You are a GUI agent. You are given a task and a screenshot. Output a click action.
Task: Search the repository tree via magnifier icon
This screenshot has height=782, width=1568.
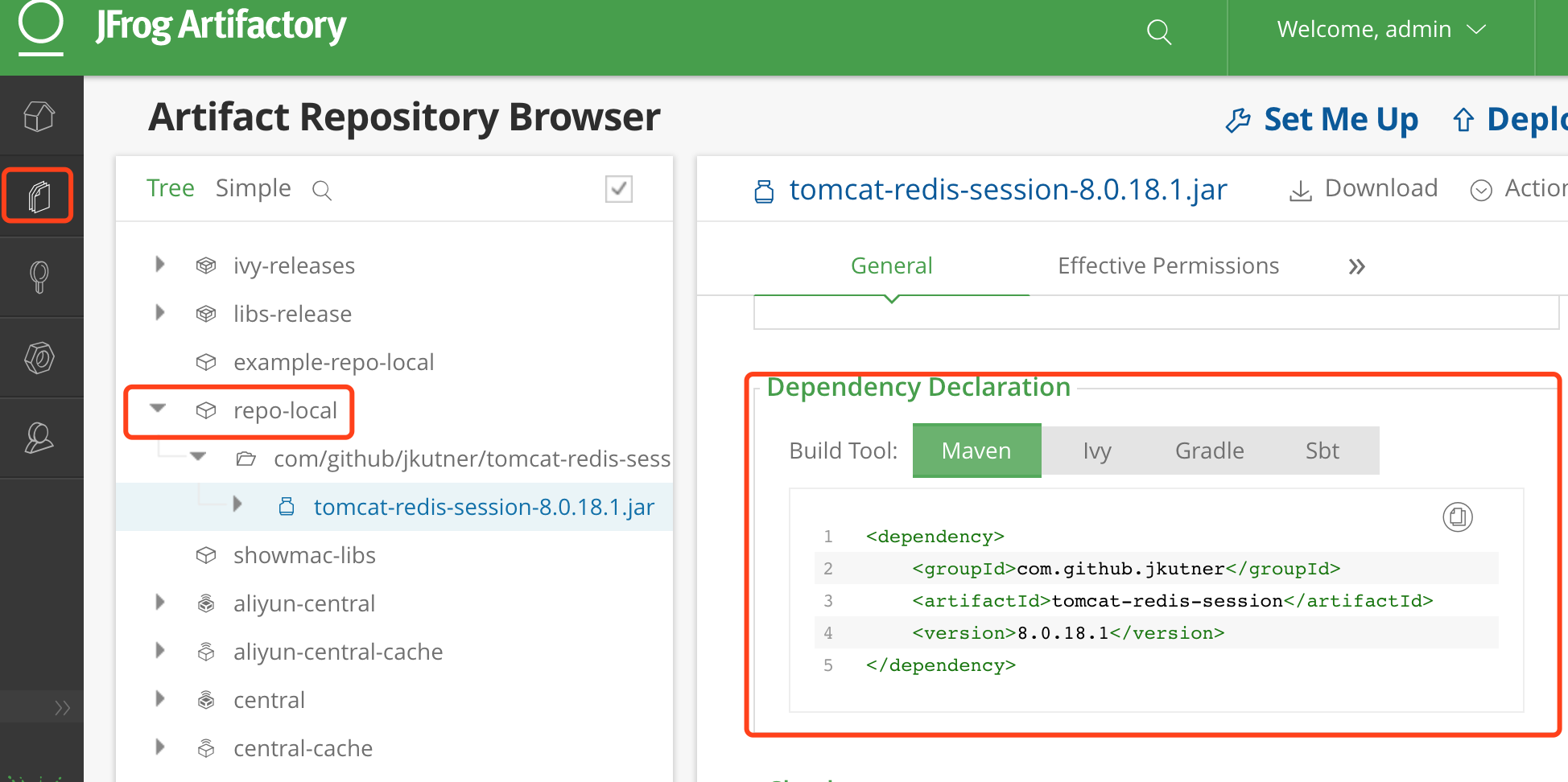pos(322,190)
